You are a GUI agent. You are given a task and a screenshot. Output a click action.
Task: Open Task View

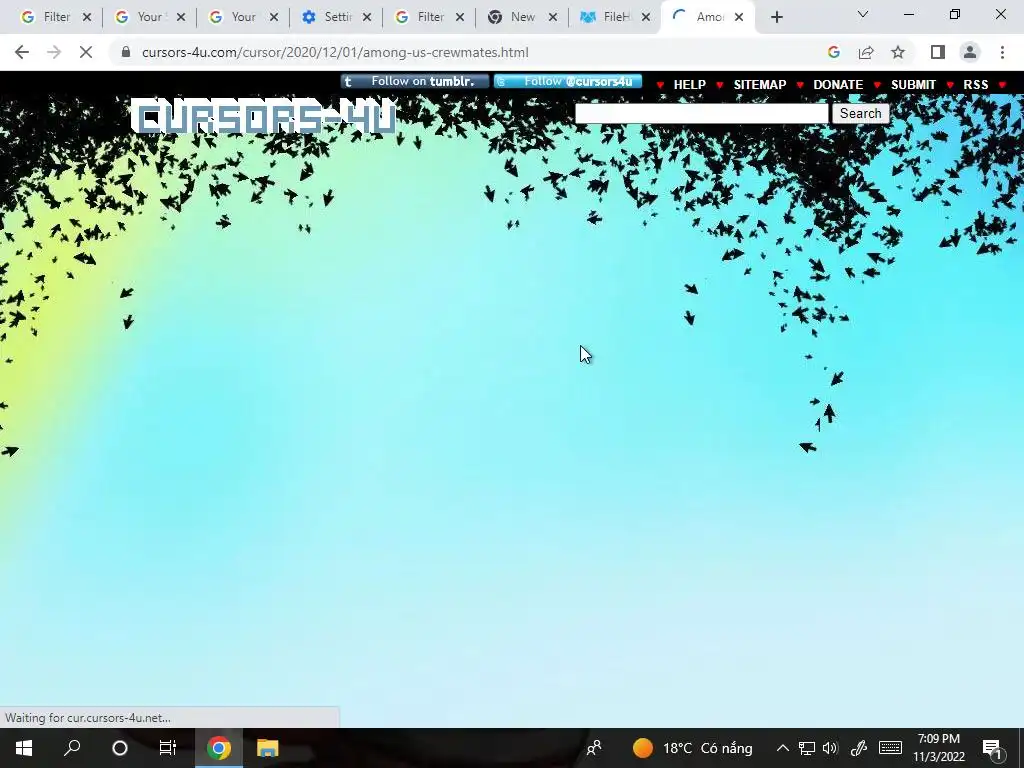coord(168,748)
